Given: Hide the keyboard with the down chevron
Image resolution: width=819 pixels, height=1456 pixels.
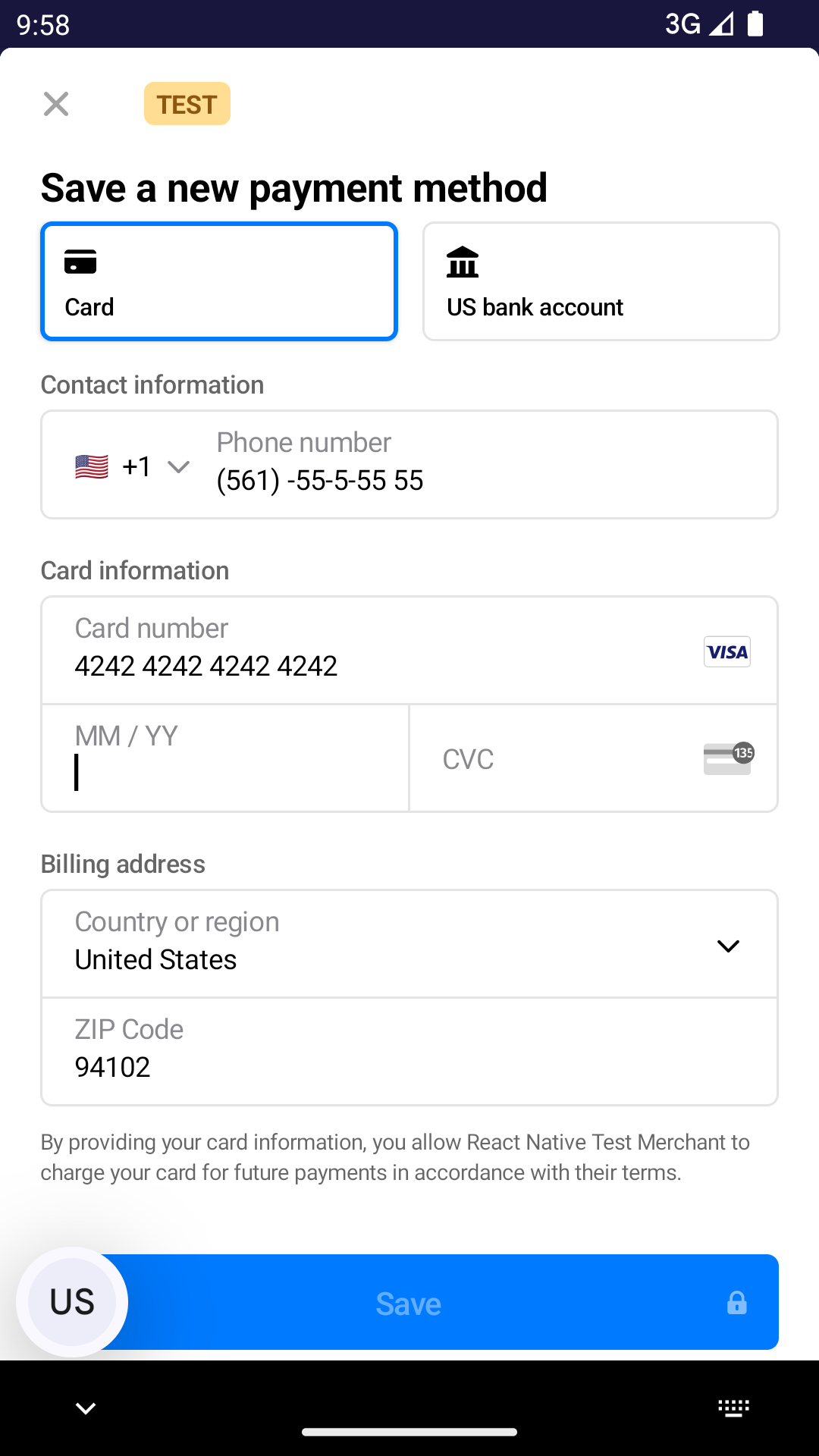Looking at the screenshot, I should point(86,1408).
